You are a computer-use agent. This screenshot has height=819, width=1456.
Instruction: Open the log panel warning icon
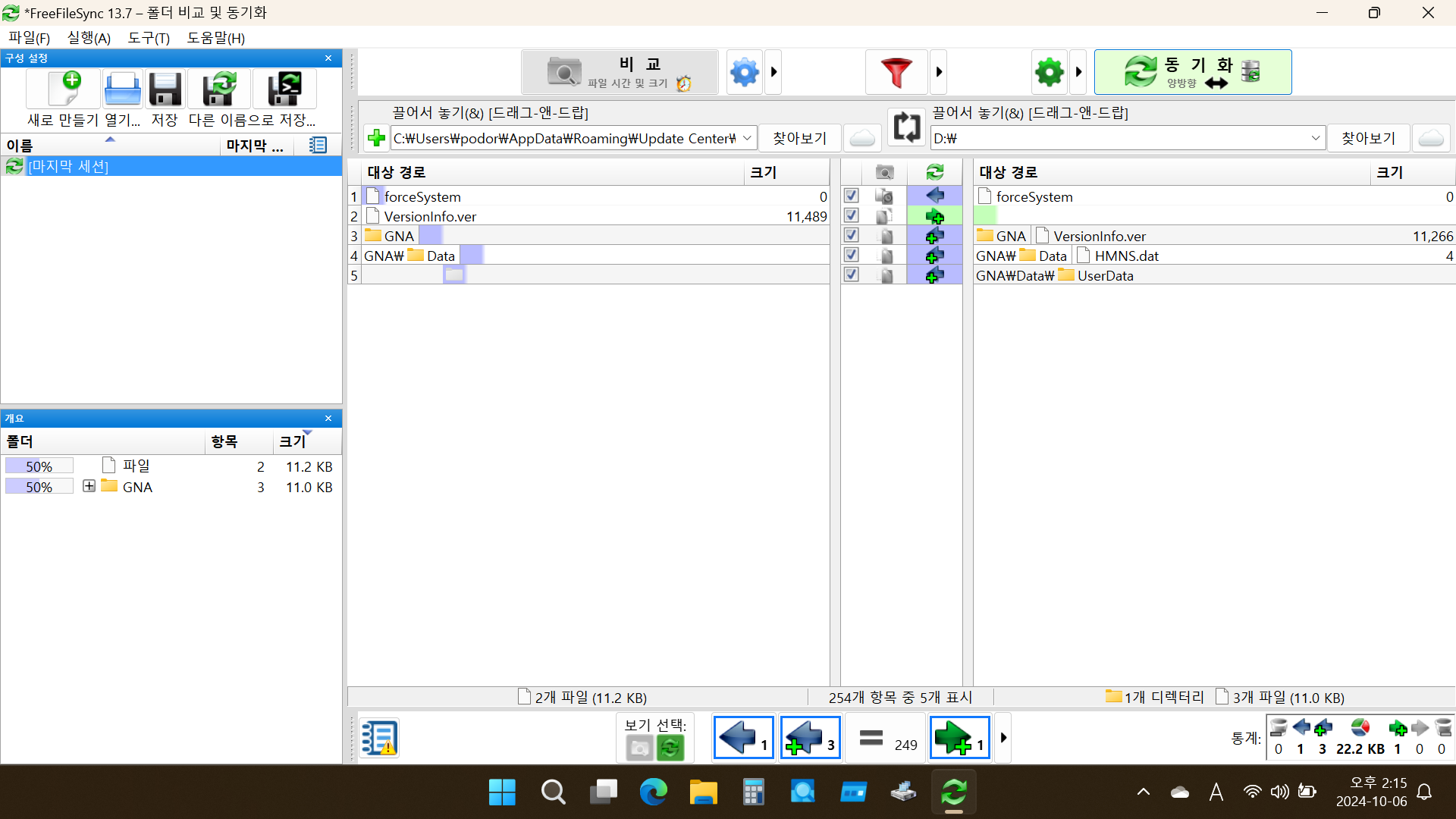pyautogui.click(x=378, y=738)
